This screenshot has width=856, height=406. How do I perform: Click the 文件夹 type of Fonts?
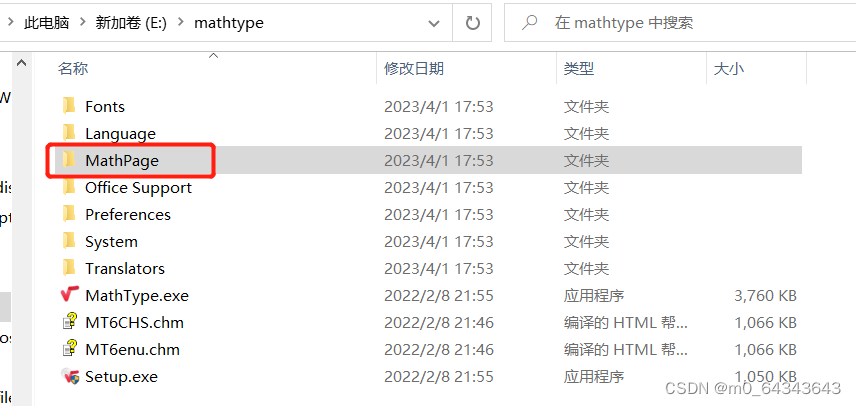coord(586,106)
